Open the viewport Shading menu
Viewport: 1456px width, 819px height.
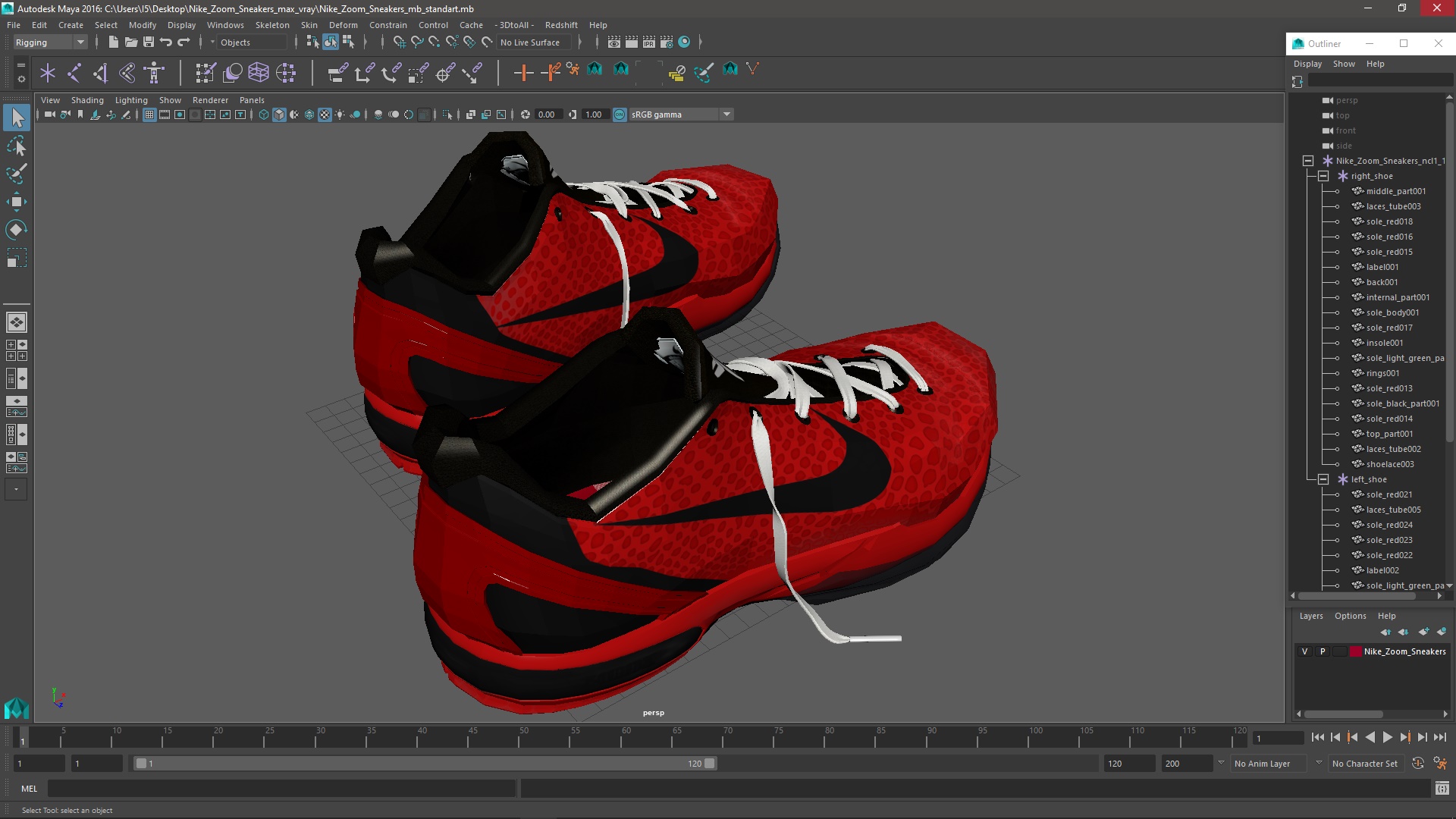pos(87,100)
